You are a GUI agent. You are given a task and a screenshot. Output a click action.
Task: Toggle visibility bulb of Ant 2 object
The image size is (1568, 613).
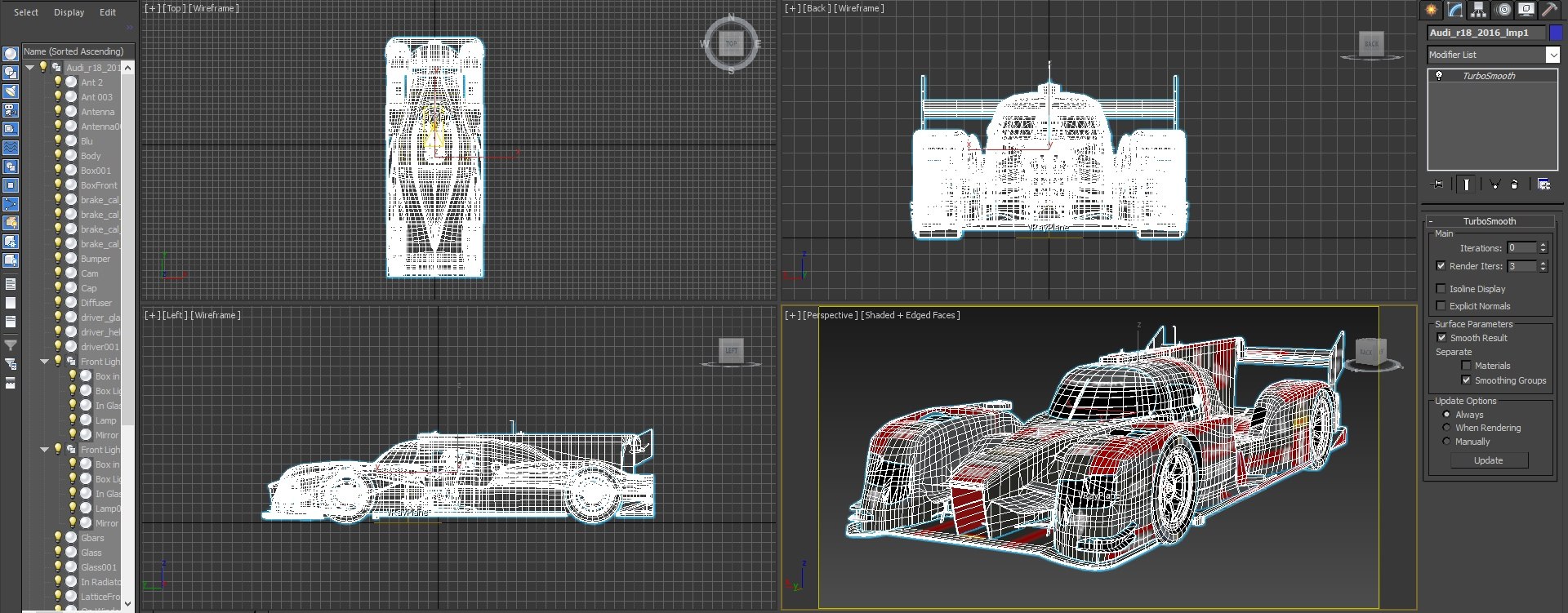click(x=58, y=82)
